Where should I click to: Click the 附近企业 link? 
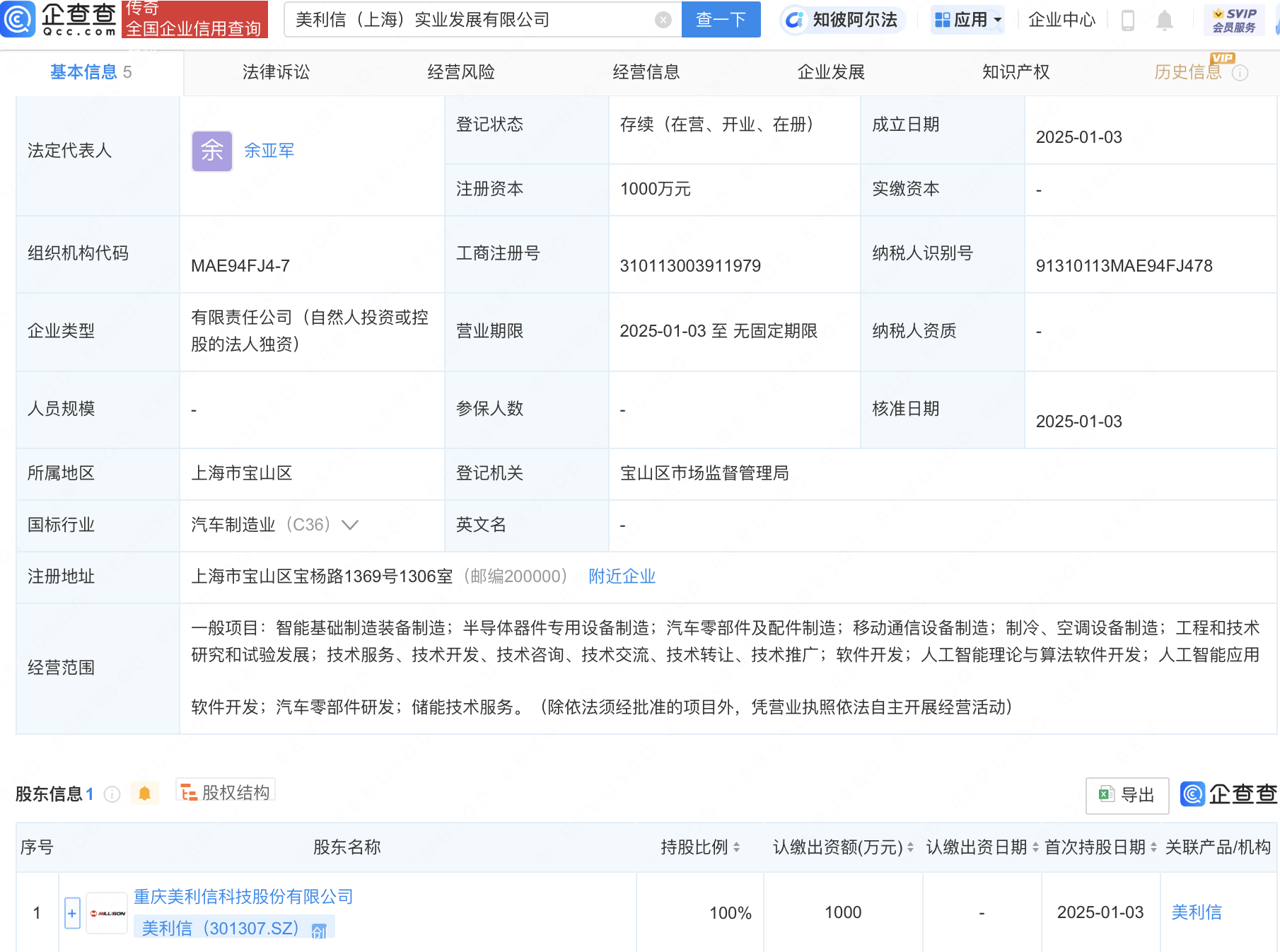click(622, 576)
